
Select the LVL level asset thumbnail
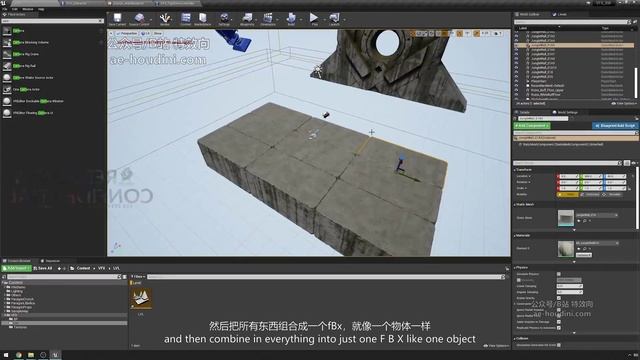(141, 299)
